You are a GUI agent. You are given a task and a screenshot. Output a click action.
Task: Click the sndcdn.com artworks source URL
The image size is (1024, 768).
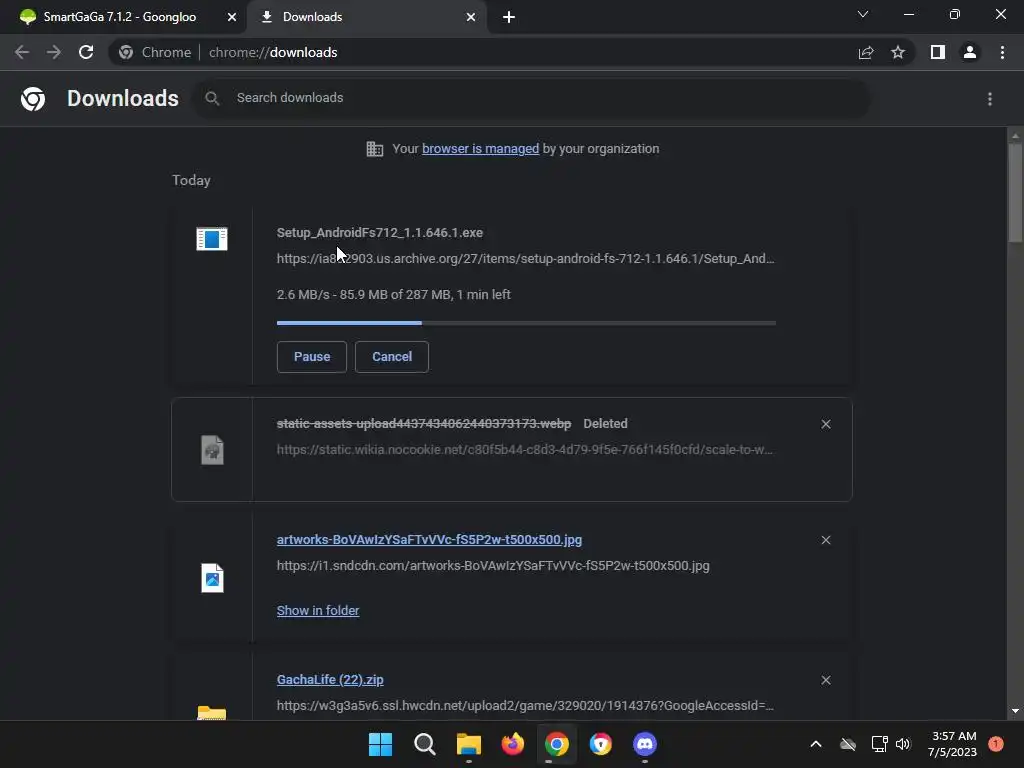click(493, 566)
